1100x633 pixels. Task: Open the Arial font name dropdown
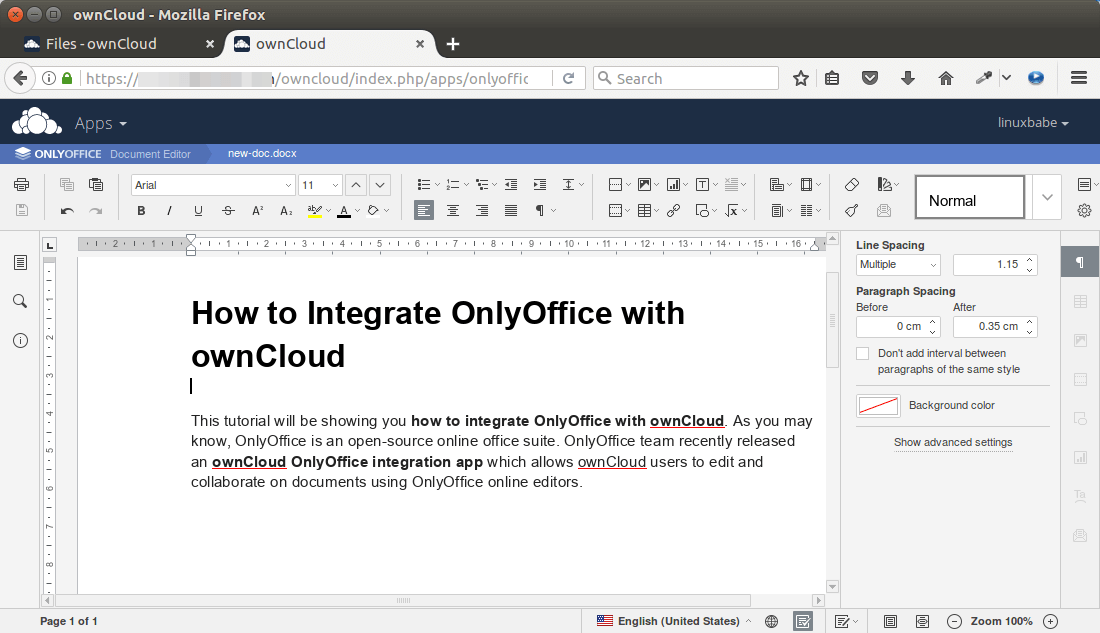pyautogui.click(x=288, y=185)
